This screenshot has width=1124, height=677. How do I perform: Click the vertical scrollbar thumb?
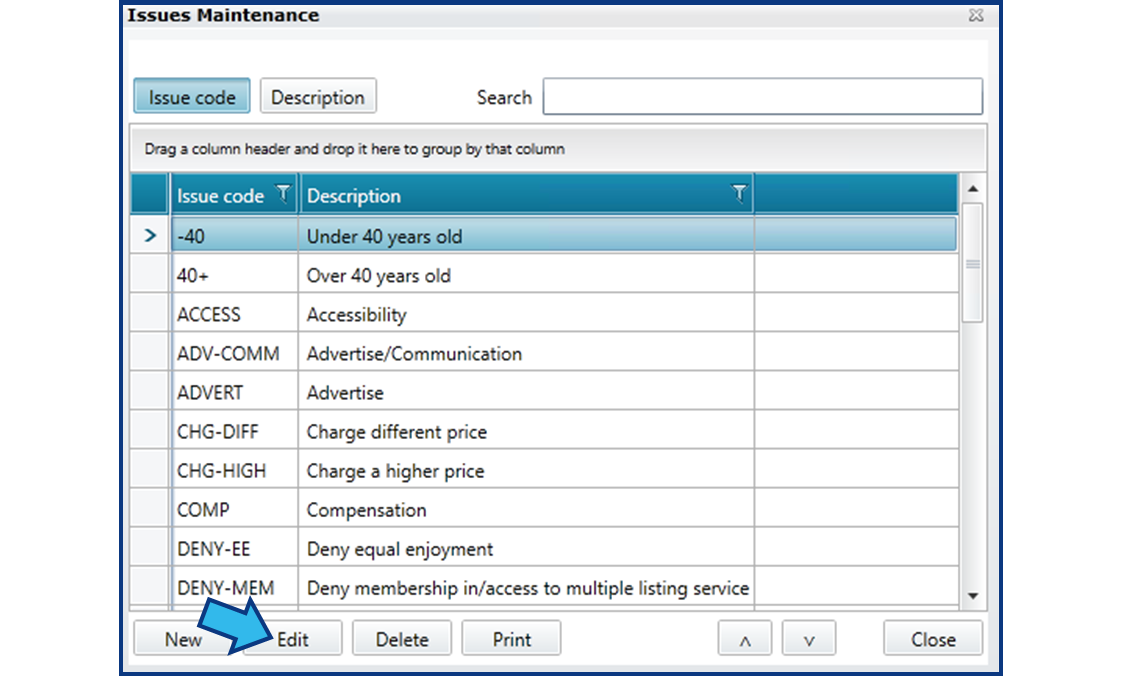pos(973,263)
